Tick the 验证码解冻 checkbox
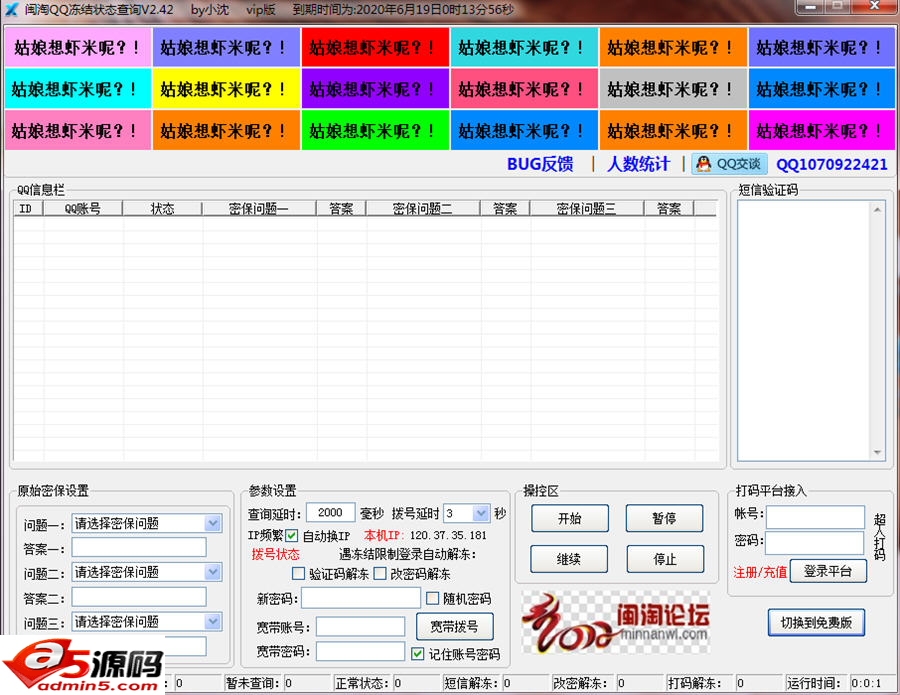The image size is (900, 695). [x=298, y=574]
